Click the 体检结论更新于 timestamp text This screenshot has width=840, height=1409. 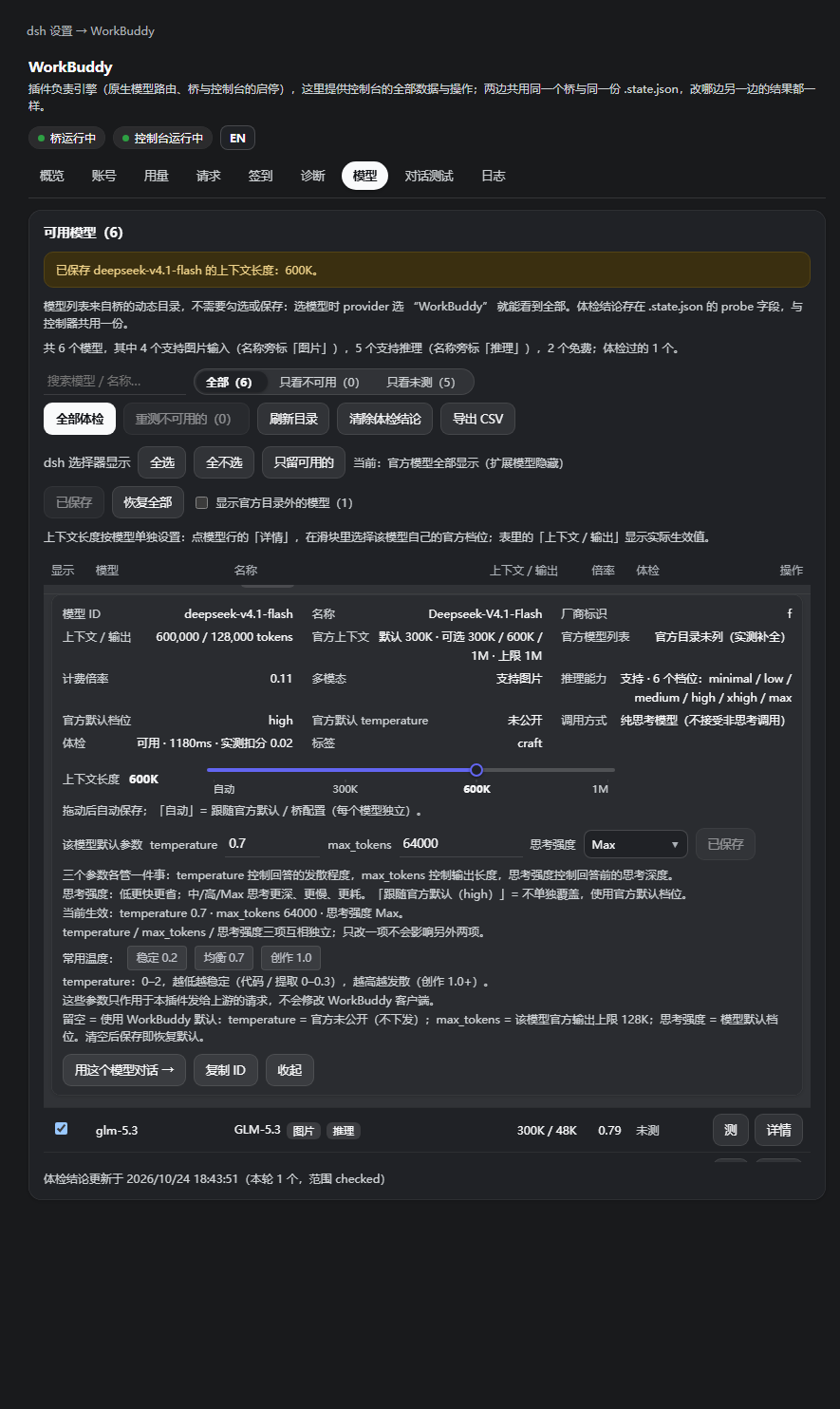pos(215,1179)
